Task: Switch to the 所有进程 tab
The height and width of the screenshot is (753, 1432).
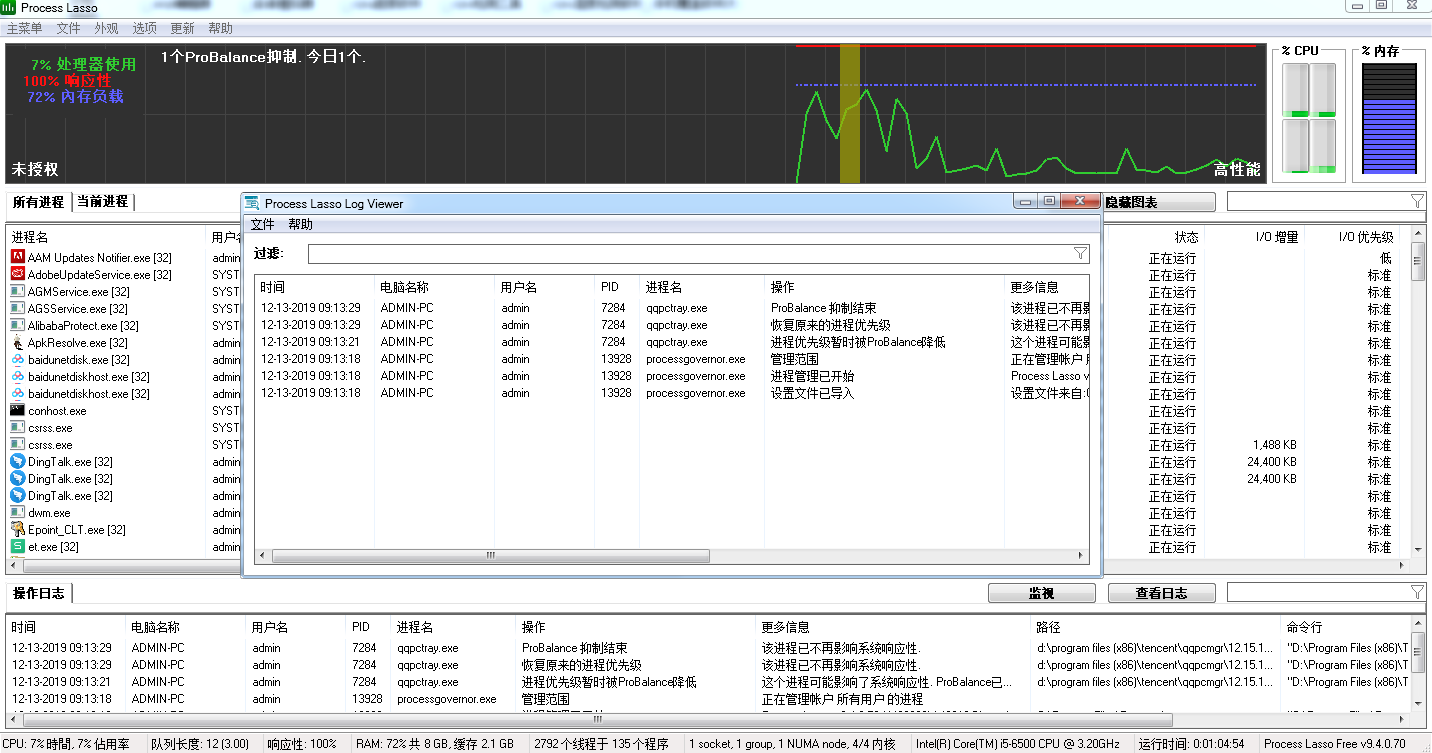Action: click(38, 202)
